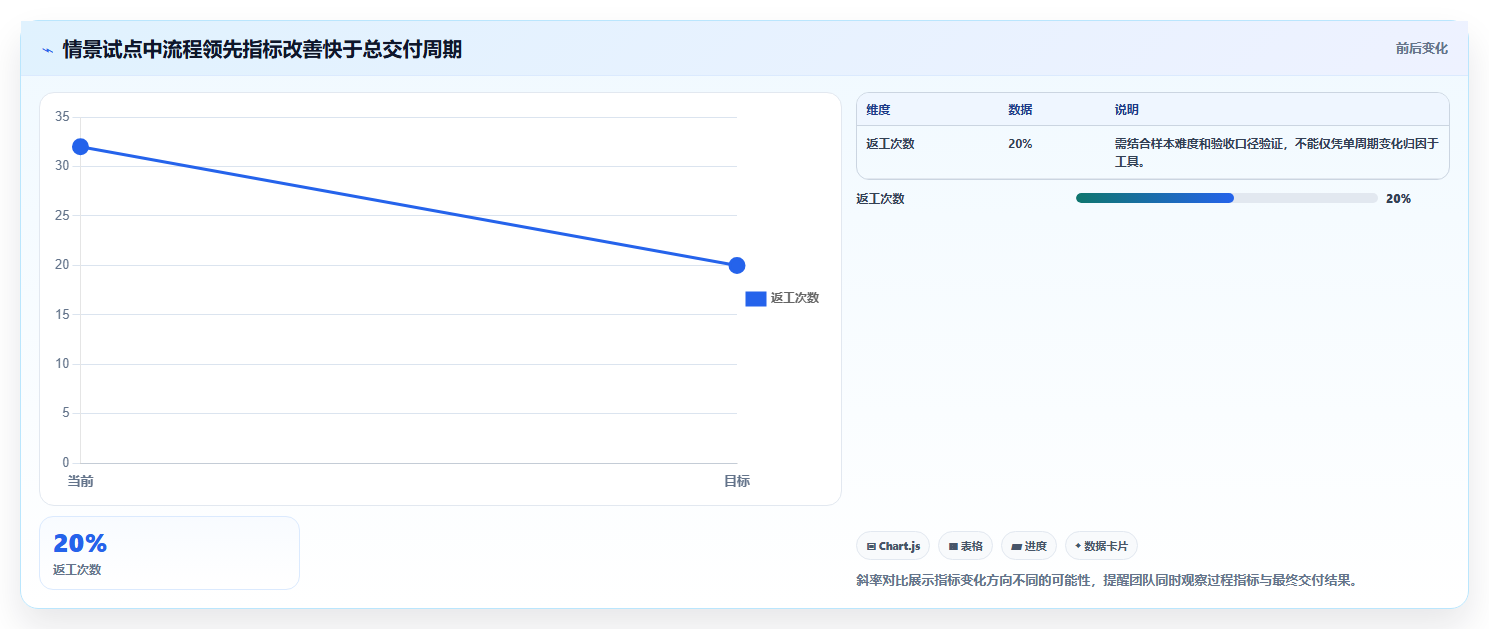Click the 表格 tag
1489x629 pixels.
pyautogui.click(x=966, y=546)
